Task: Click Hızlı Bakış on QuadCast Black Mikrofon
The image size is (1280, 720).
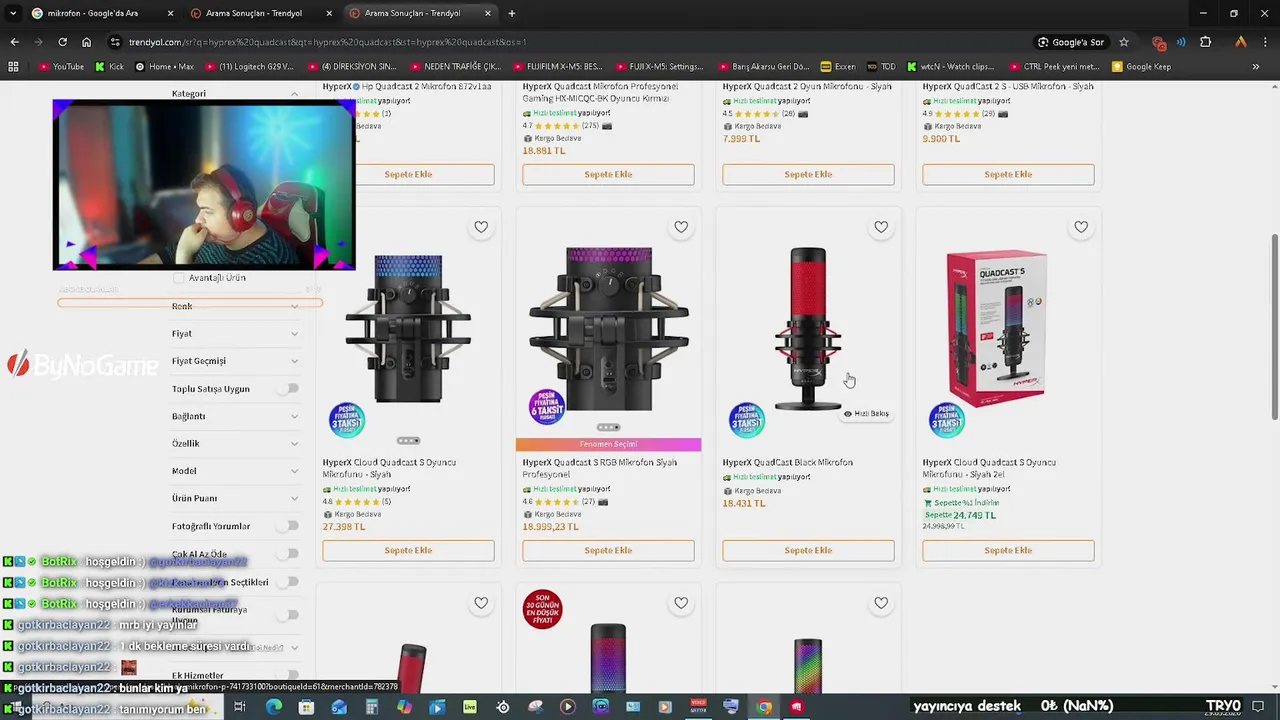Action: coord(866,413)
